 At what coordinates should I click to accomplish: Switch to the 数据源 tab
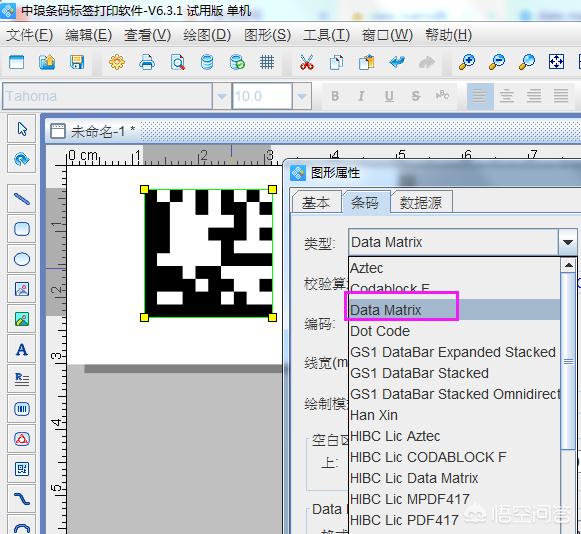click(x=421, y=202)
